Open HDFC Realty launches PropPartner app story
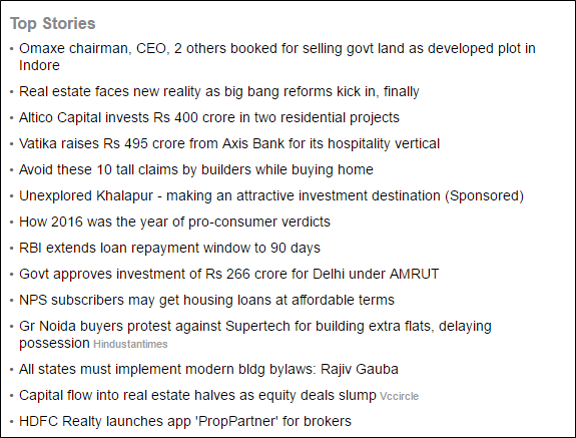This screenshot has width=576, height=438. click(185, 421)
